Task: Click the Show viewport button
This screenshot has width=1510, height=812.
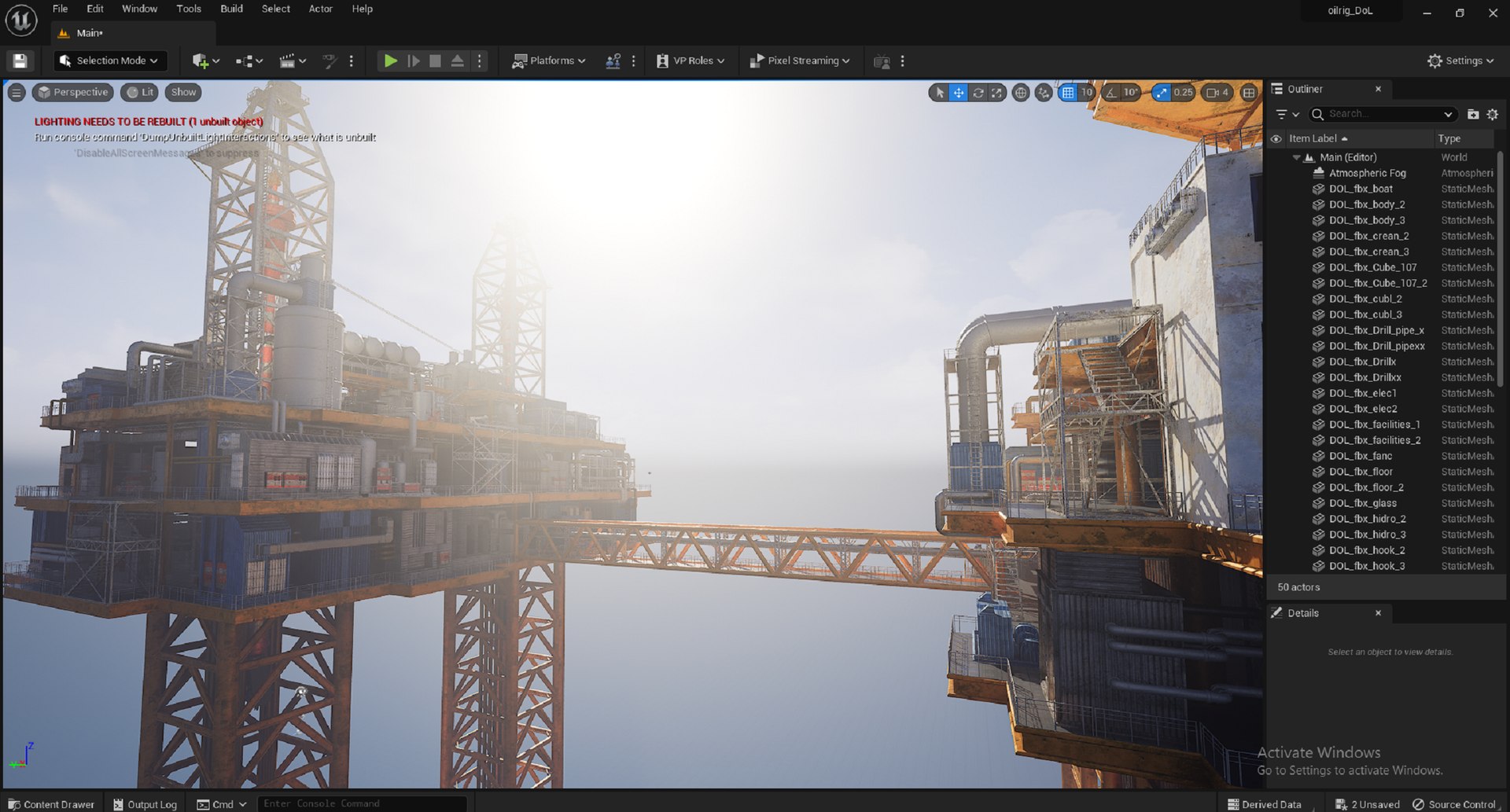Action: (183, 92)
